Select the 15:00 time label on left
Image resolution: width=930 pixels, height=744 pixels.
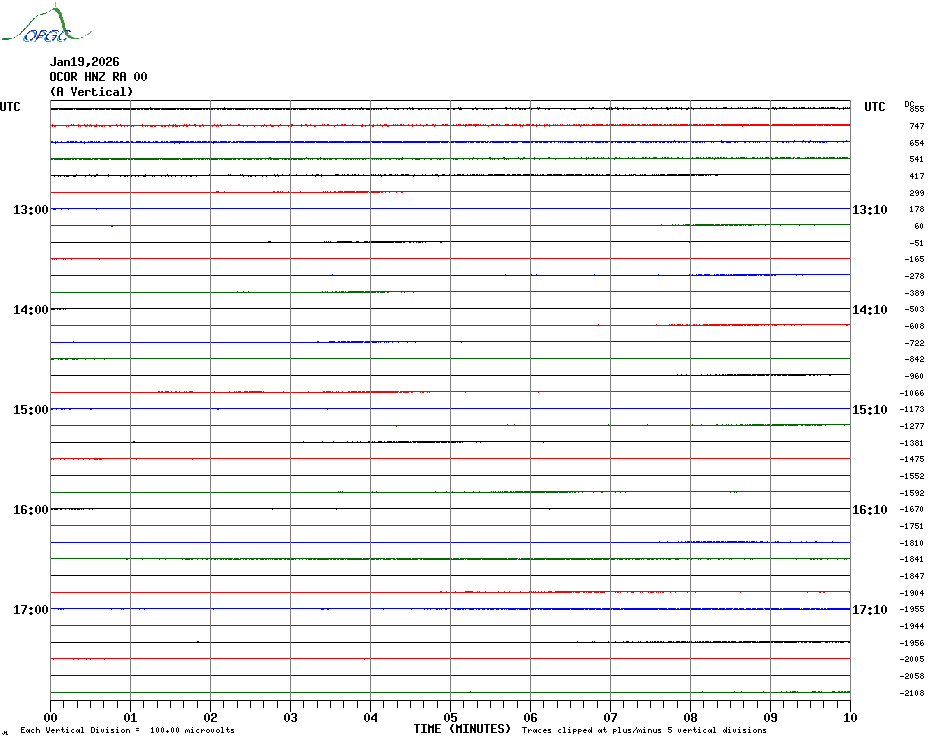coord(31,409)
